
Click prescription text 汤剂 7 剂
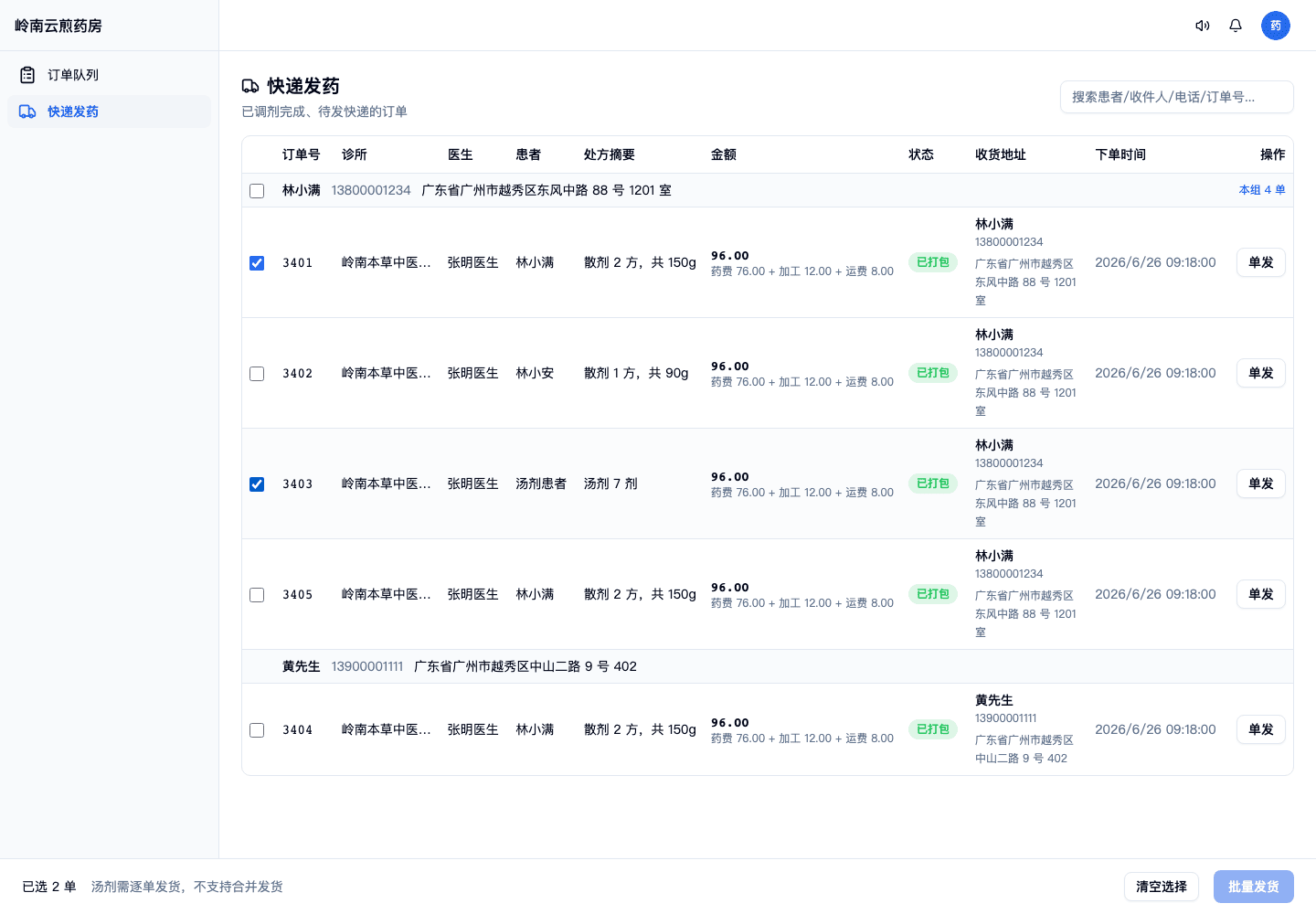(x=610, y=484)
